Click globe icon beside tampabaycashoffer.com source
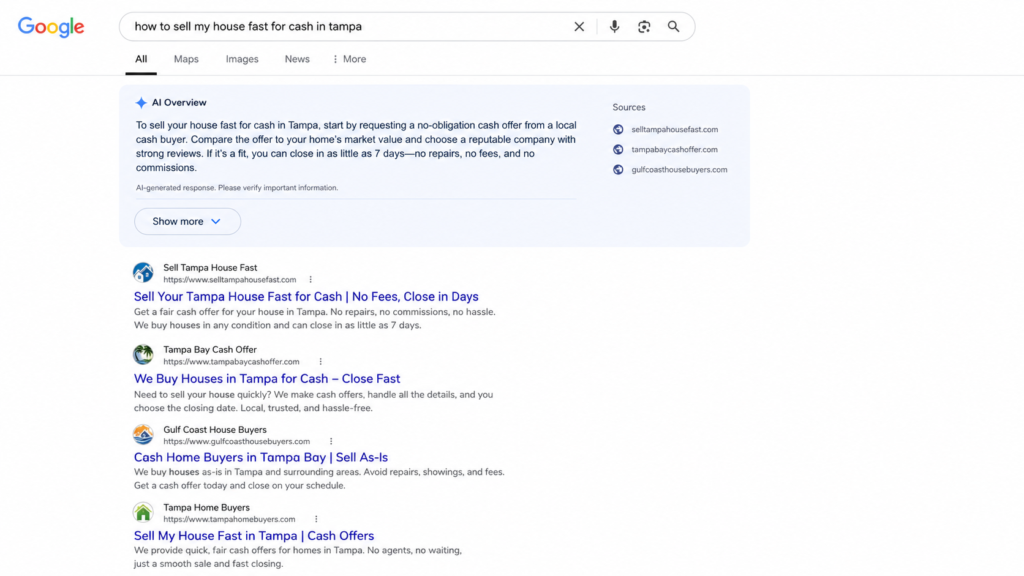Image resolution: width=1024 pixels, height=576 pixels. (x=618, y=150)
